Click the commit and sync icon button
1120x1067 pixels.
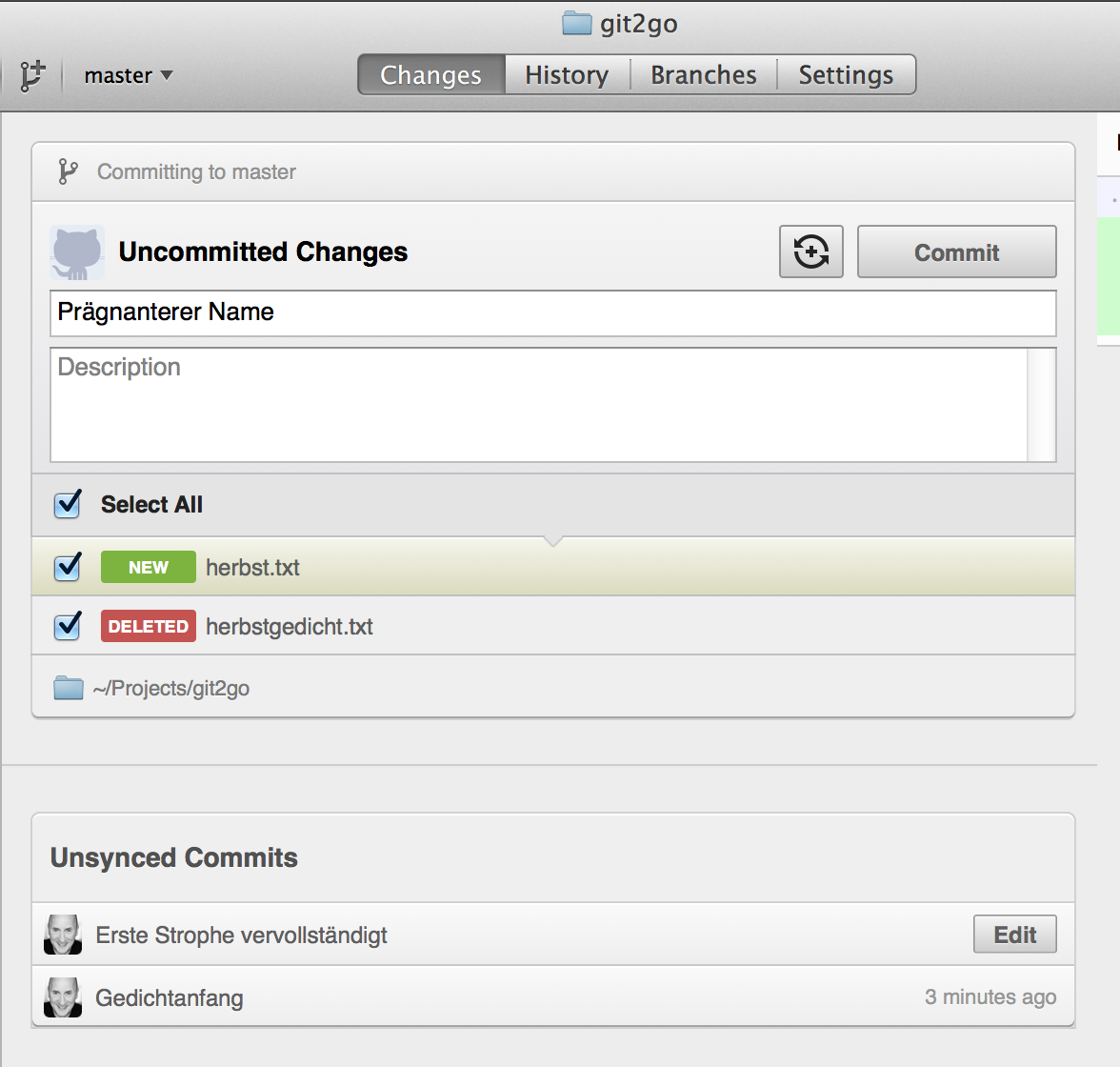pyautogui.click(x=810, y=252)
